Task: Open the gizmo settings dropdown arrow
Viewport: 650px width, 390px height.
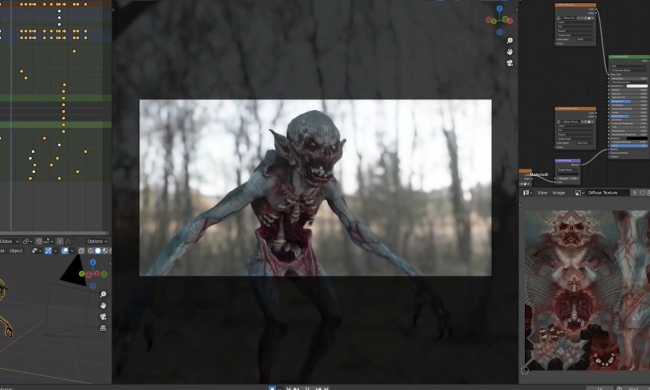Action: coord(56,251)
